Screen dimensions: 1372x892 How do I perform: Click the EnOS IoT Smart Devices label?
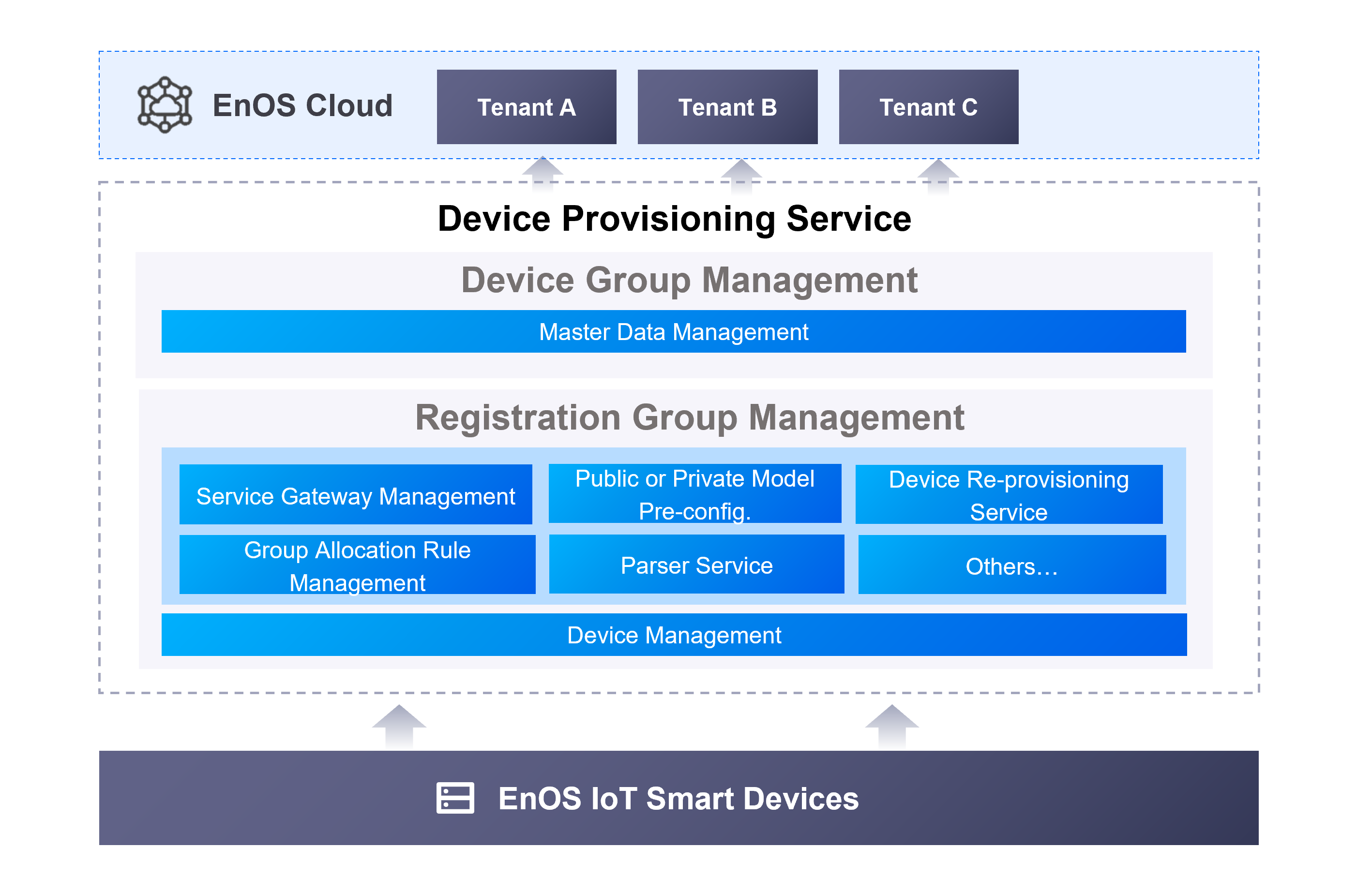(678, 799)
